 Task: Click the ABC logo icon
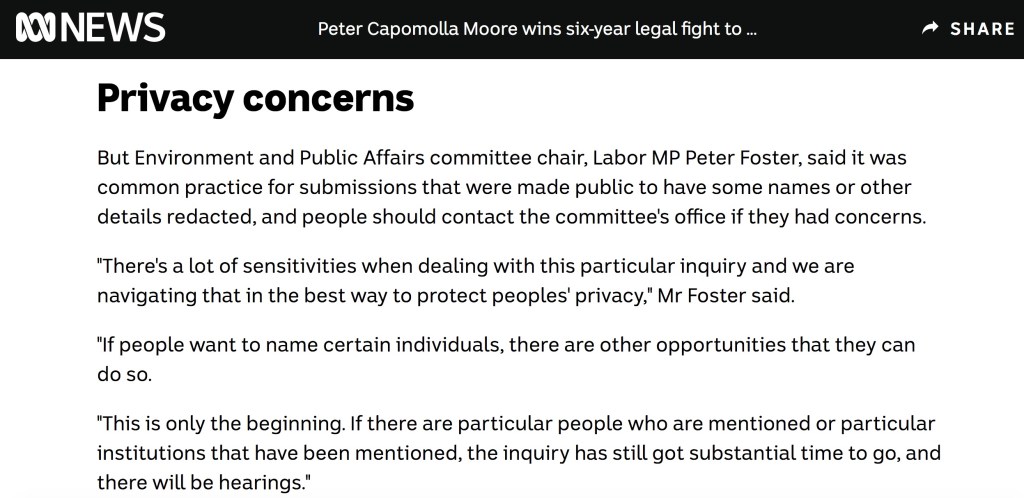tap(37, 28)
